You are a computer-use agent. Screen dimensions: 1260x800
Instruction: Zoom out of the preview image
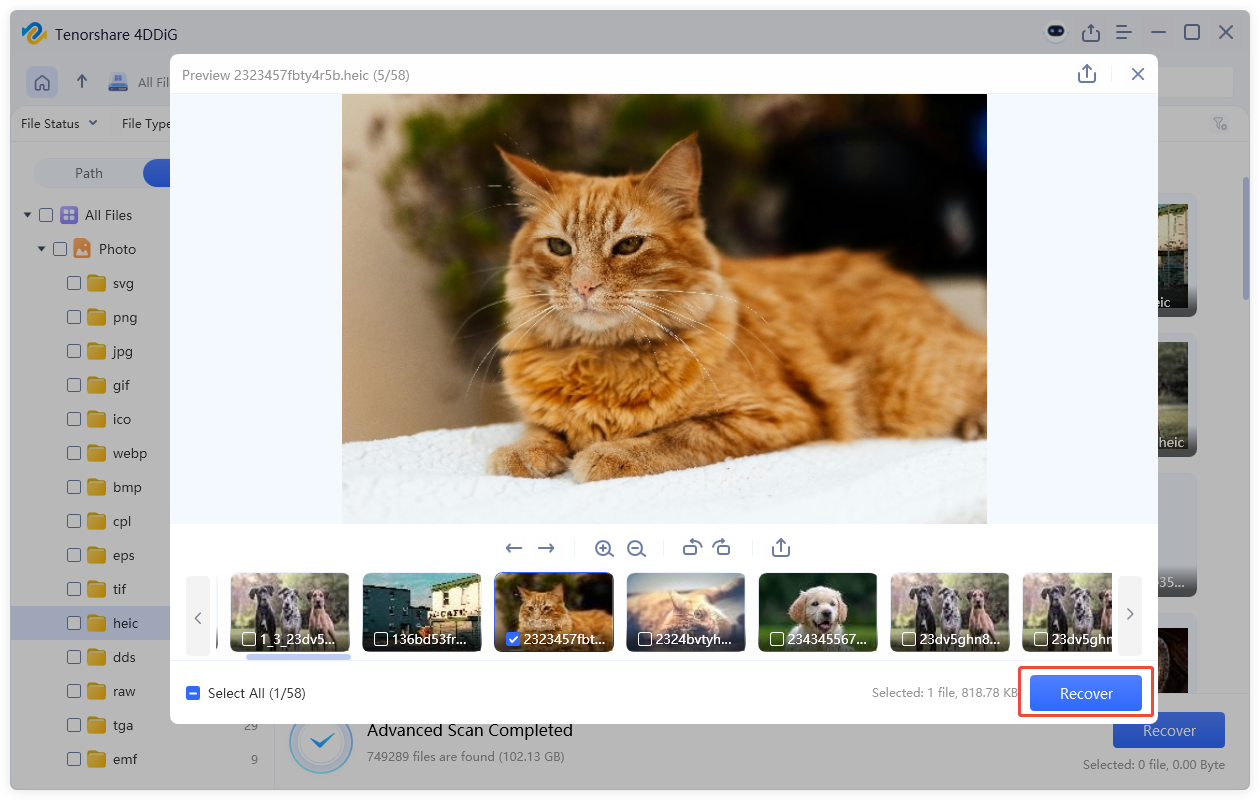tap(637, 548)
